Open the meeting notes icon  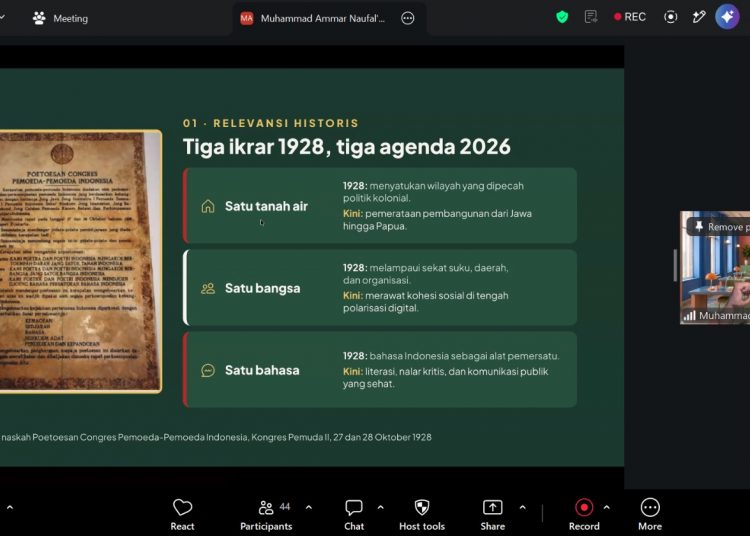tap(591, 17)
